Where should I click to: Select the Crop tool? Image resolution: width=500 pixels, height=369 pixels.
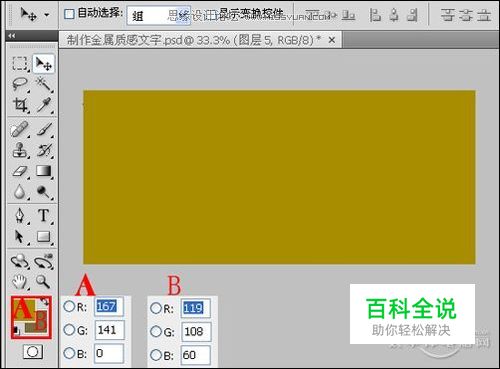[x=20, y=105]
